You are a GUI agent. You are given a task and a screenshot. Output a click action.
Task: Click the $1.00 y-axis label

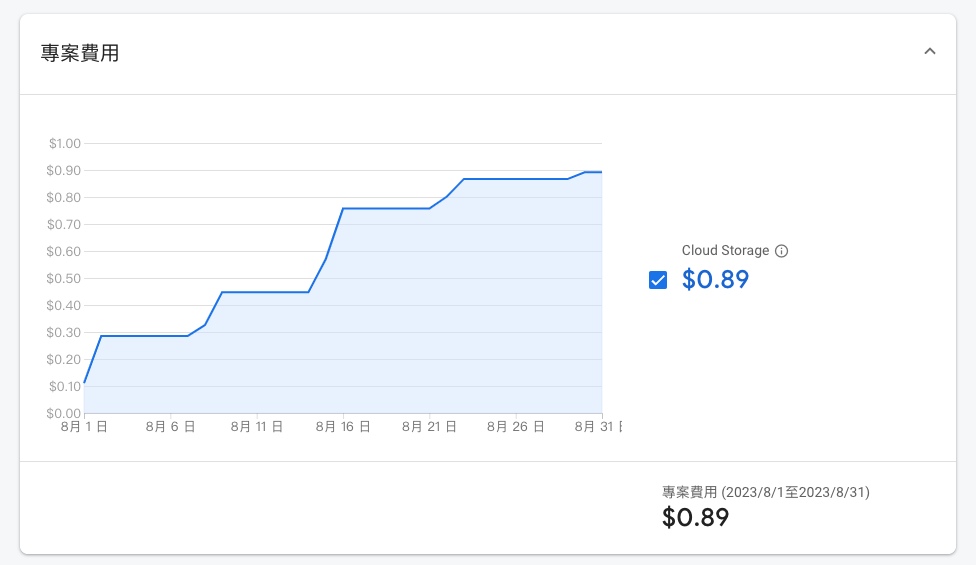tap(65, 143)
